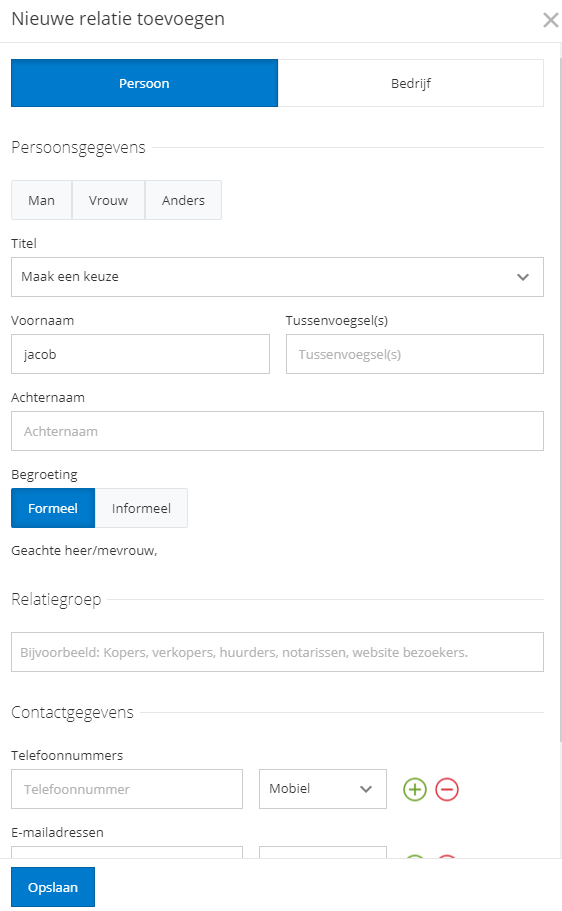This screenshot has height=911, width=562.
Task: Click the Tussenvoegsel(s) input field
Action: point(414,354)
